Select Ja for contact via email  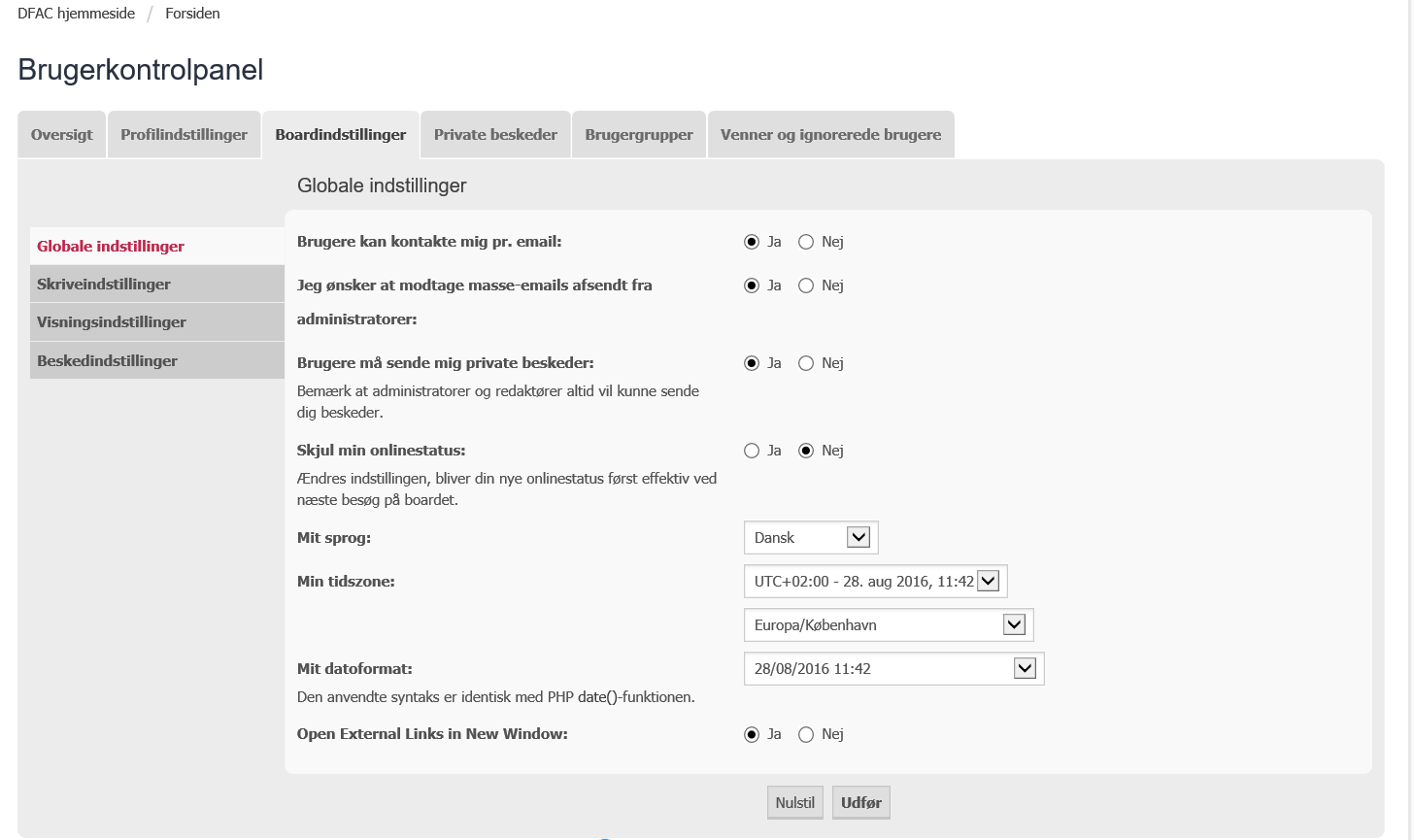[x=752, y=242]
